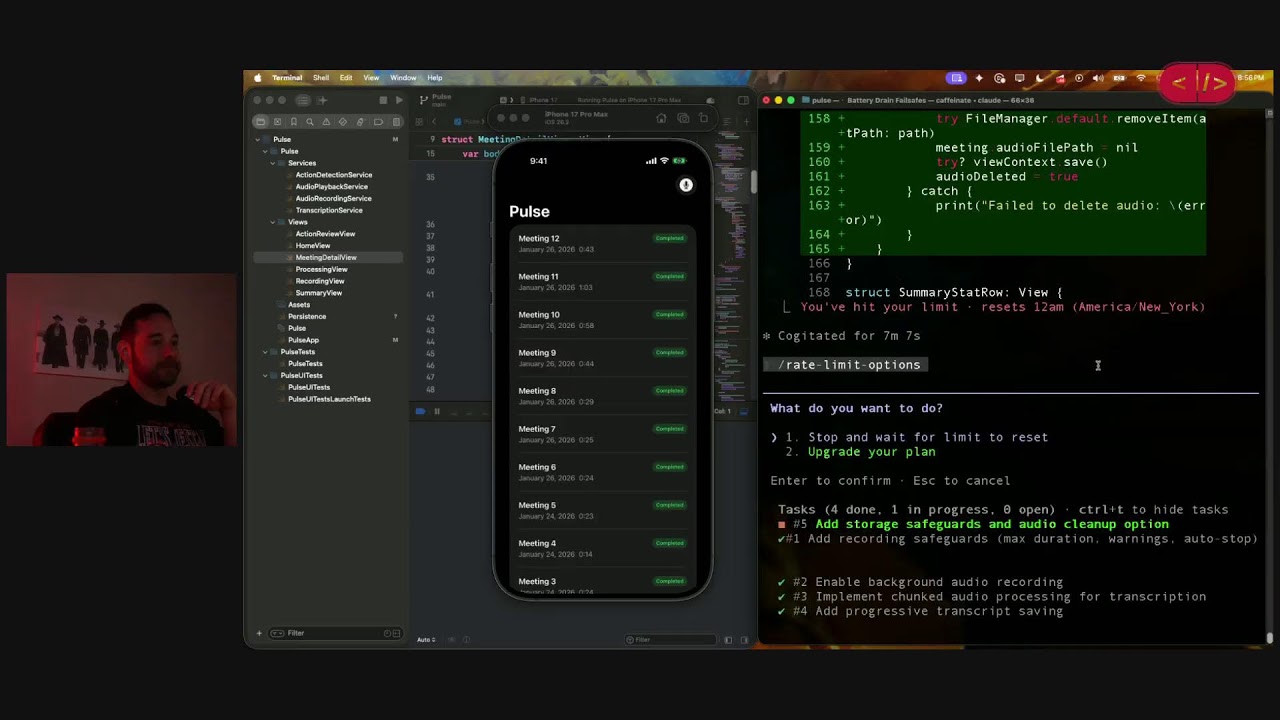Open the Edit menu
Image resolution: width=1280 pixels, height=720 pixels.
pyautogui.click(x=346, y=78)
